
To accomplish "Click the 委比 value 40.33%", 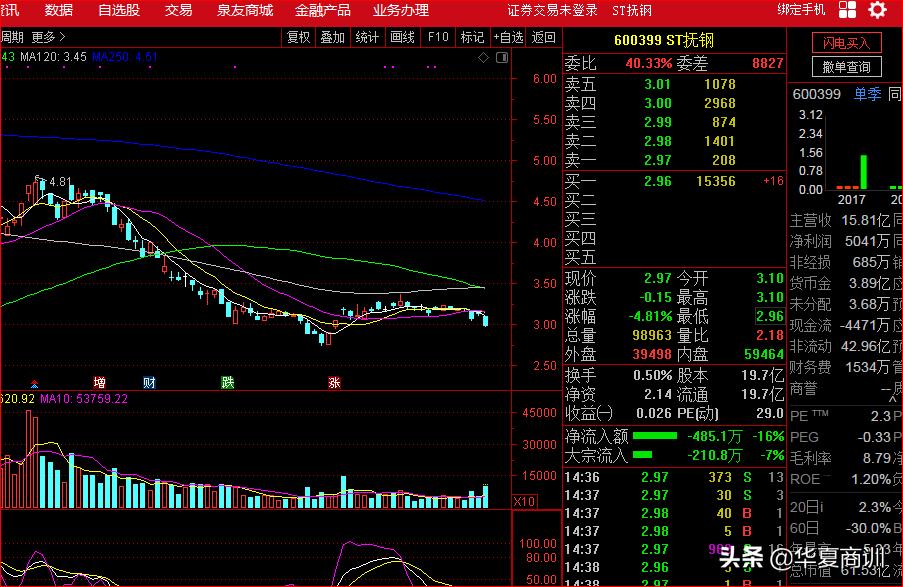I will (648, 63).
